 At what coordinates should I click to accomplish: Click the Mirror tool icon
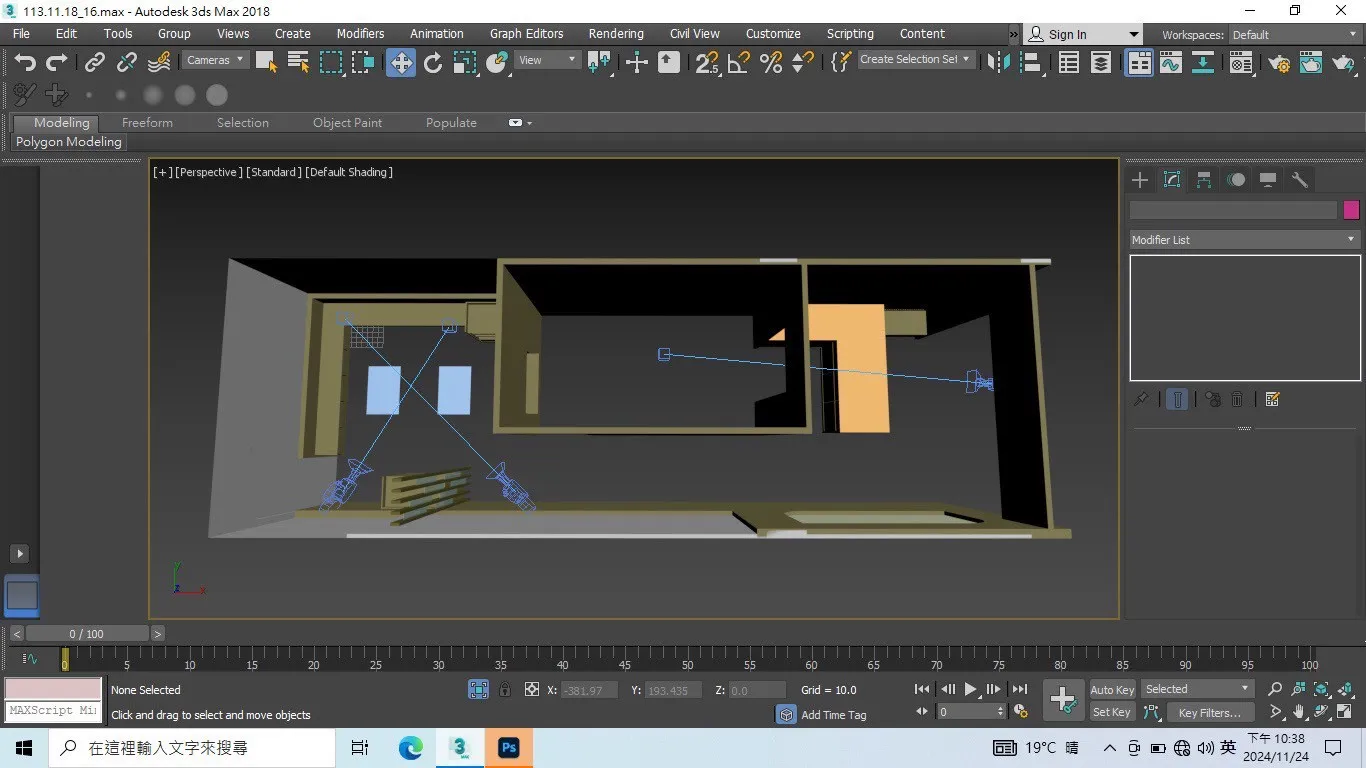998,62
